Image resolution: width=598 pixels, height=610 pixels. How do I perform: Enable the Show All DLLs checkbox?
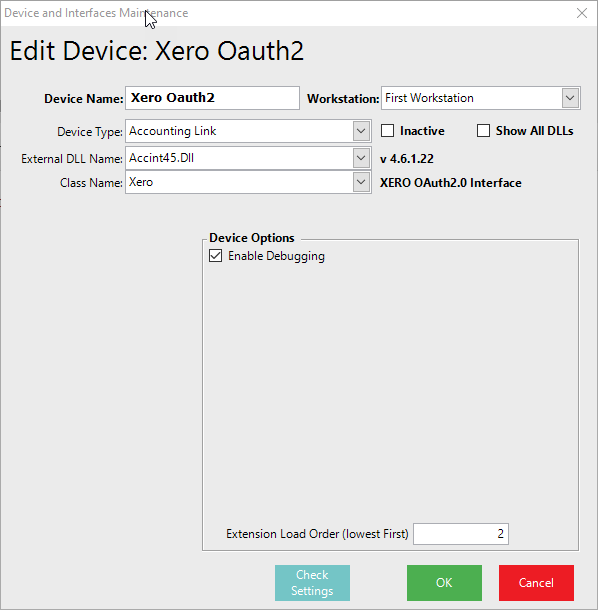click(483, 131)
